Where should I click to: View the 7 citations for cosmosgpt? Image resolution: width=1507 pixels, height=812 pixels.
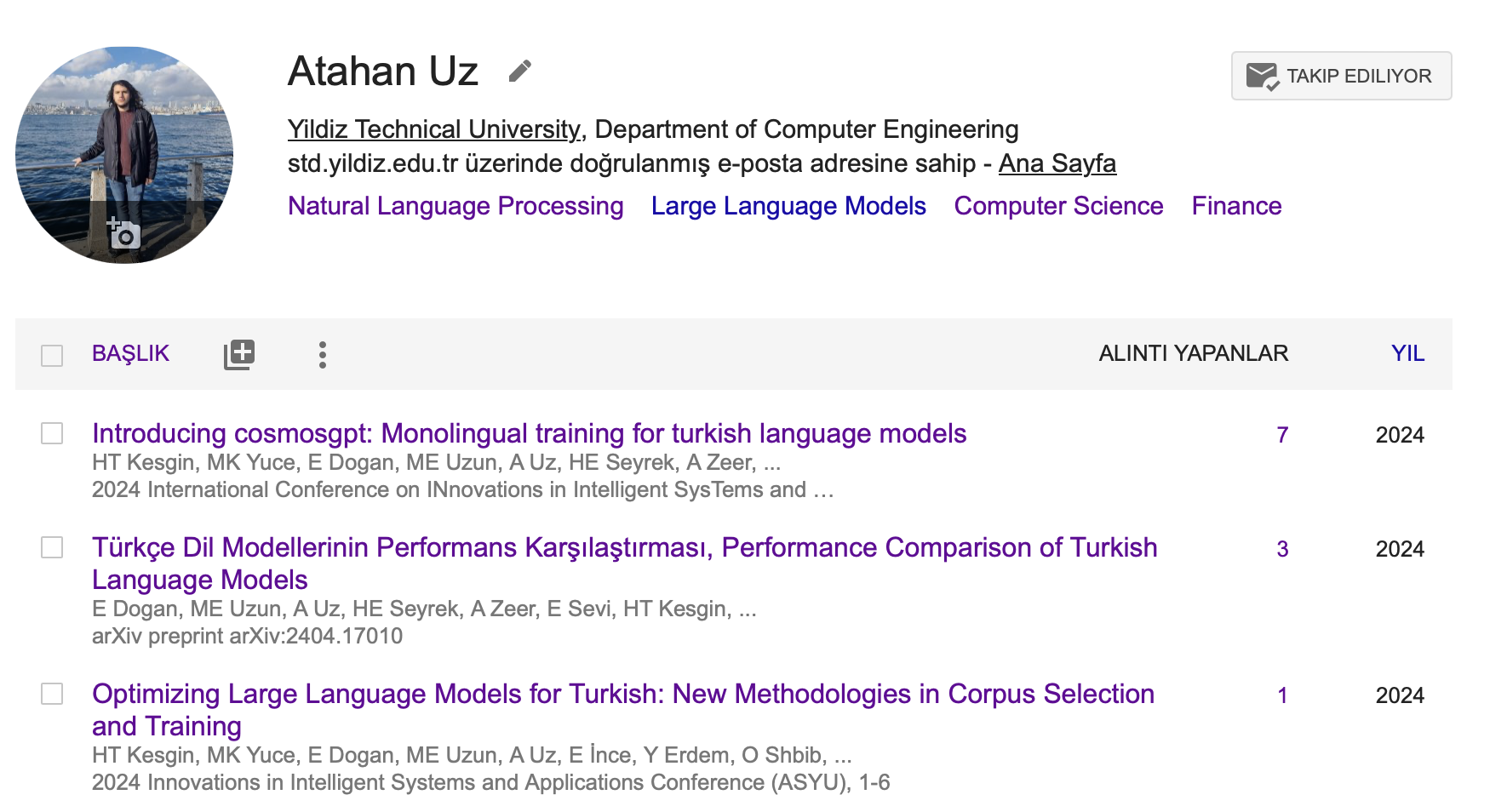1282,435
